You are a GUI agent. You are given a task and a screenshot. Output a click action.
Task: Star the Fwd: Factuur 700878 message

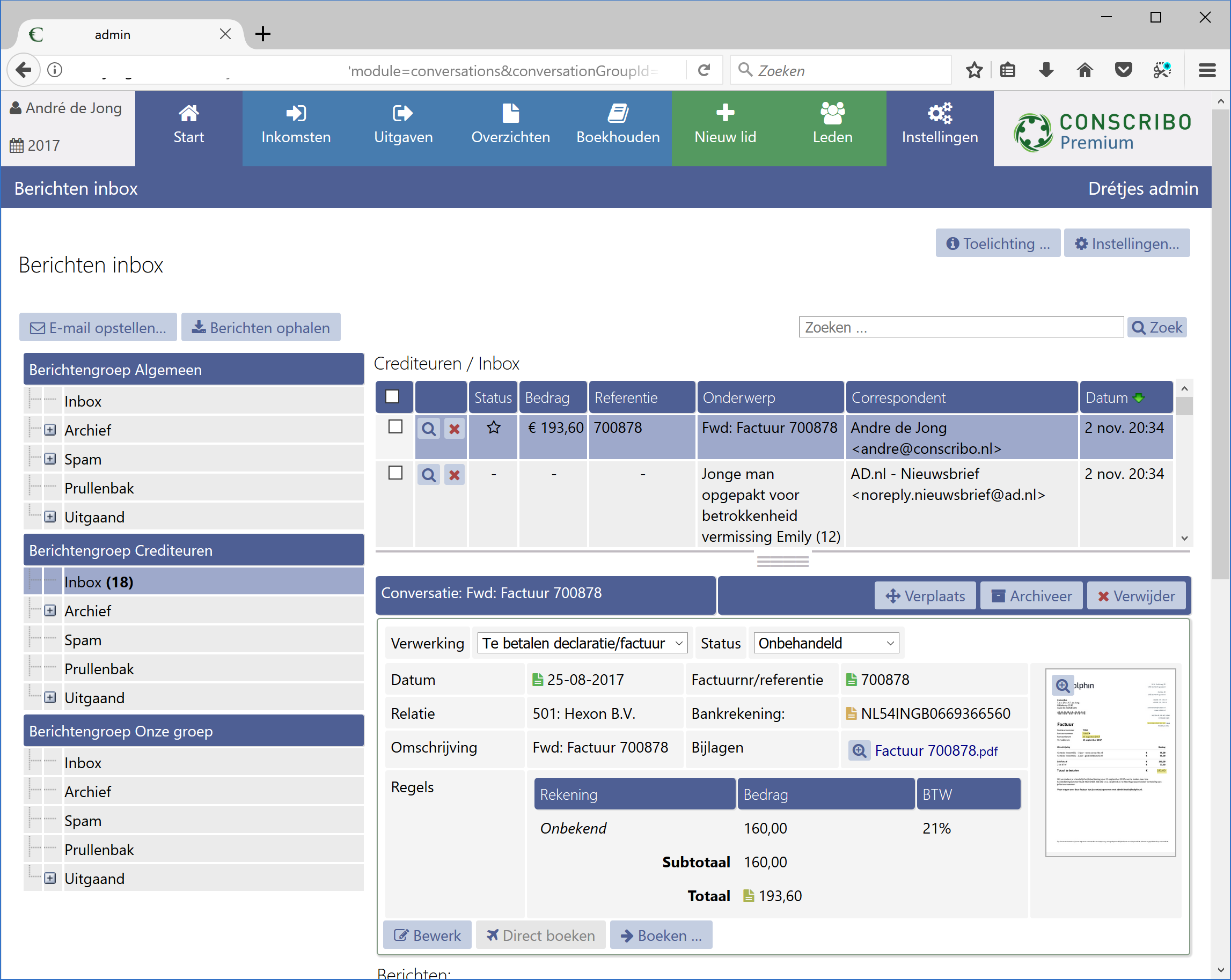(494, 428)
